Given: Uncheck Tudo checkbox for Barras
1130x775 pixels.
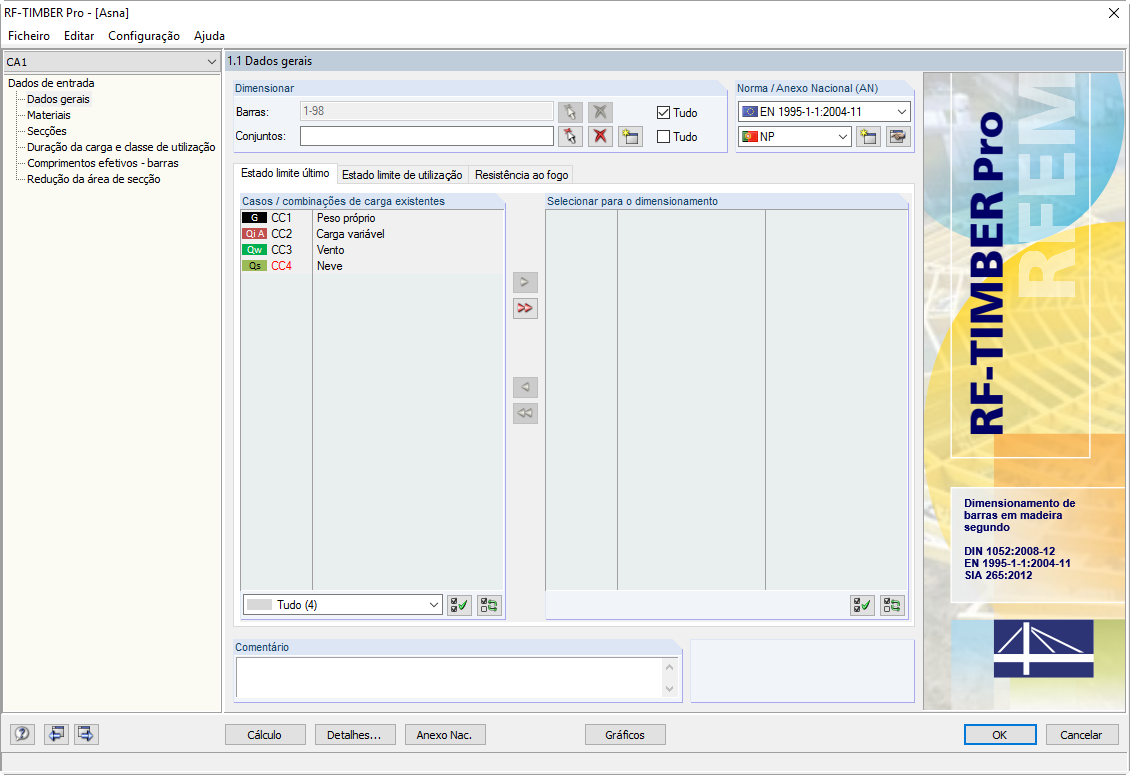Looking at the screenshot, I should click(664, 112).
